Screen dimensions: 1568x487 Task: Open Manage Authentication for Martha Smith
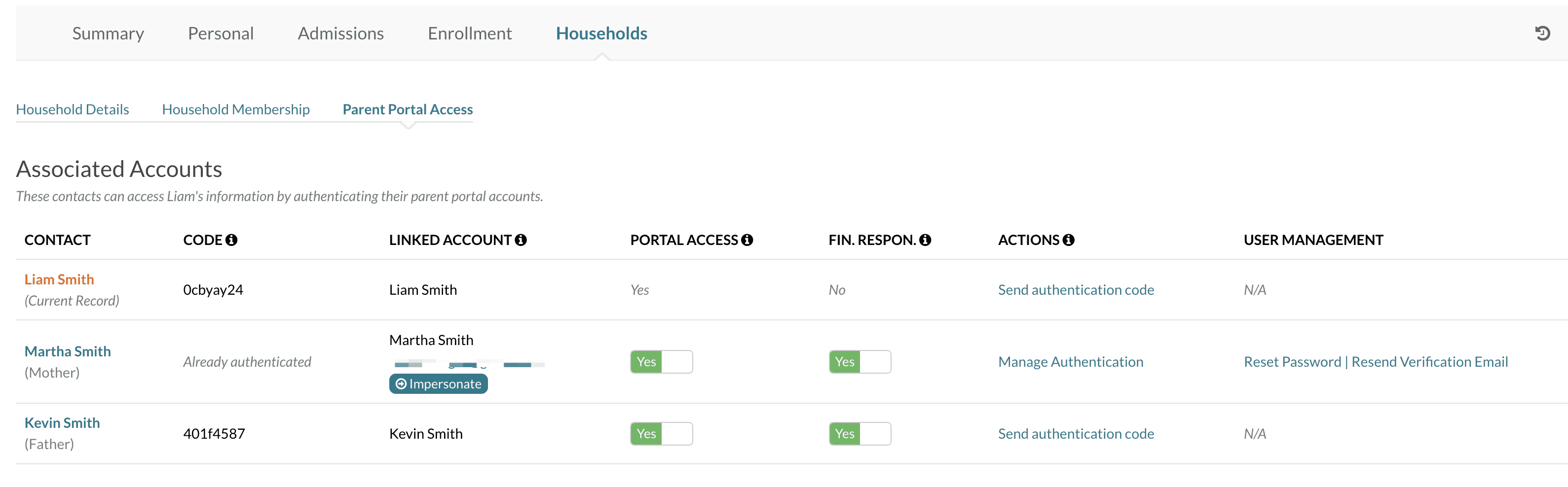click(1071, 362)
